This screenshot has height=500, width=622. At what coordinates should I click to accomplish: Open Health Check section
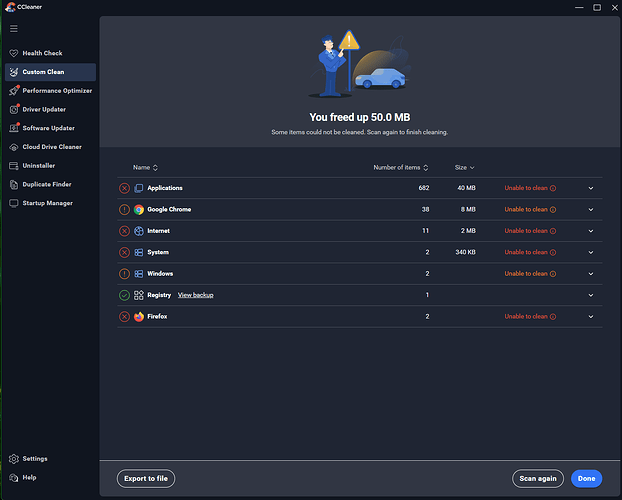pyautogui.click(x=50, y=53)
